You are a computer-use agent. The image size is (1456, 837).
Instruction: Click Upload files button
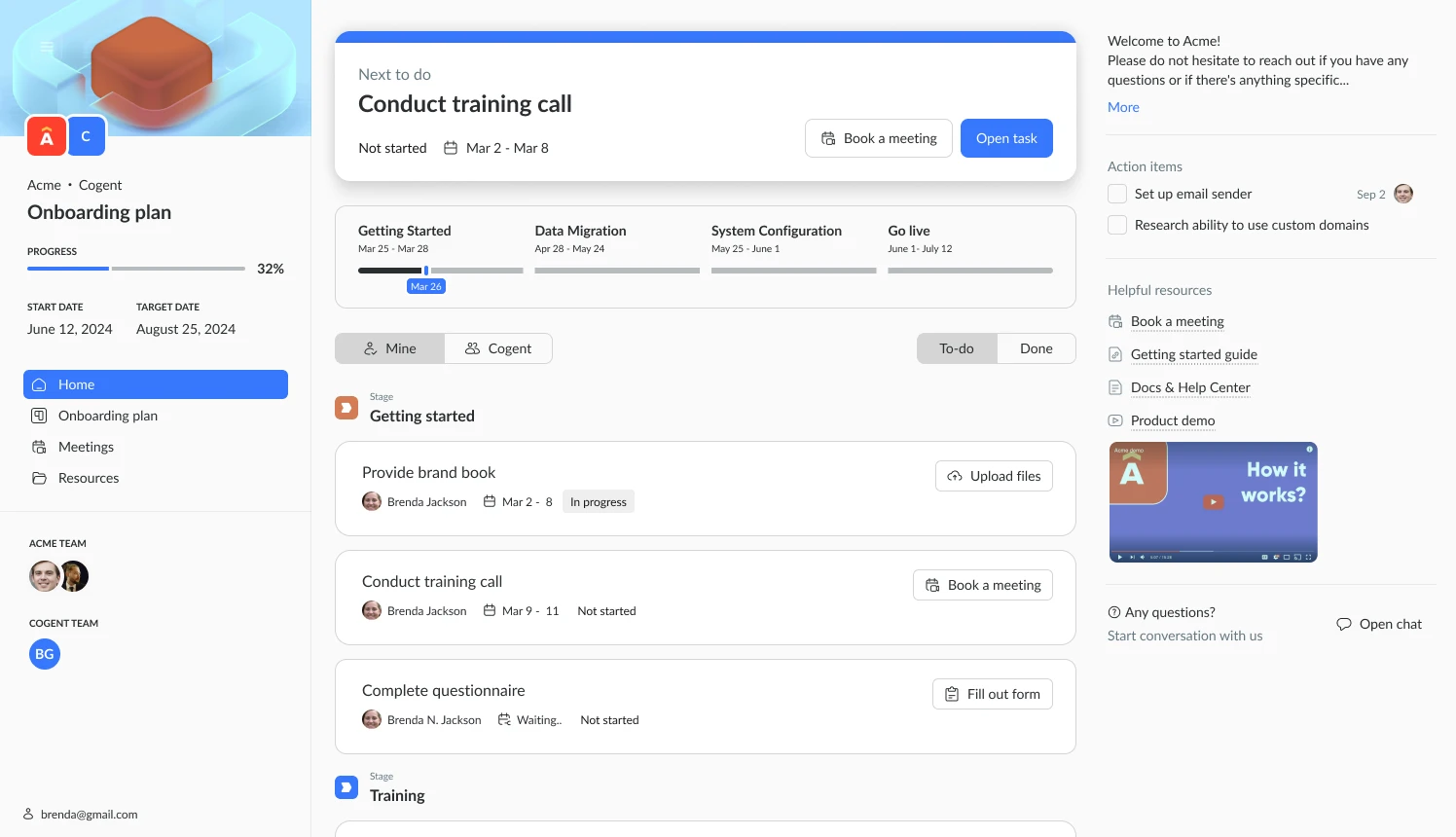tap(994, 476)
